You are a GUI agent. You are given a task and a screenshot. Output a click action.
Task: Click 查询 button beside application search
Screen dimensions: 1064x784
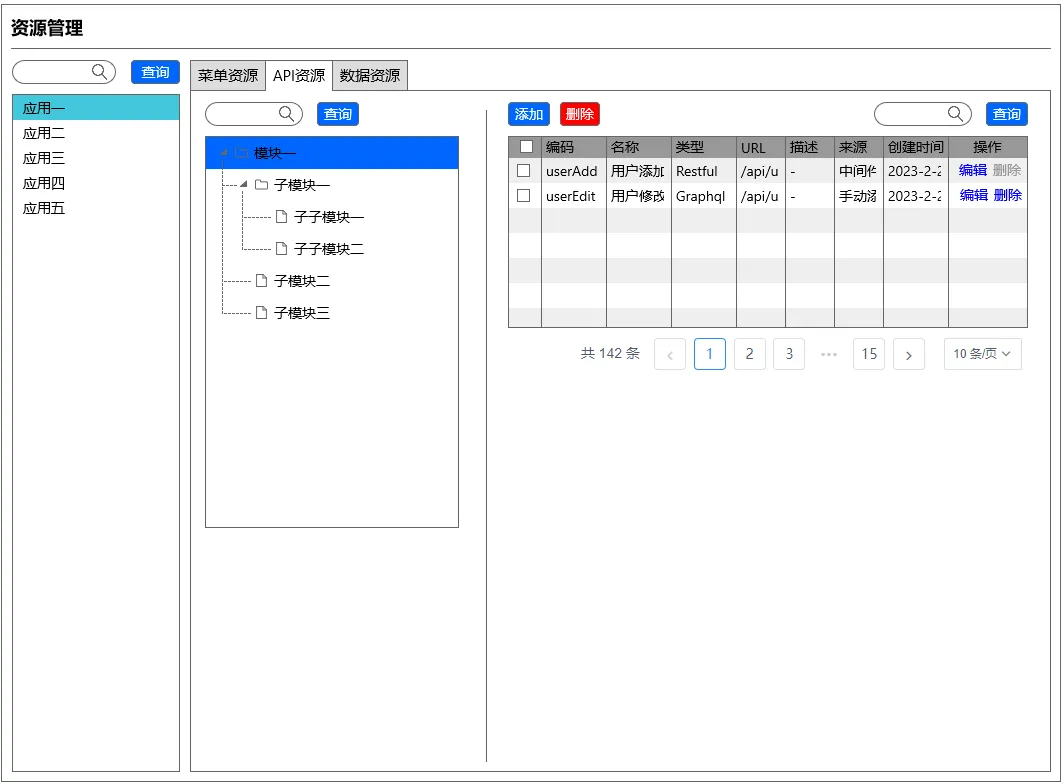[155, 72]
